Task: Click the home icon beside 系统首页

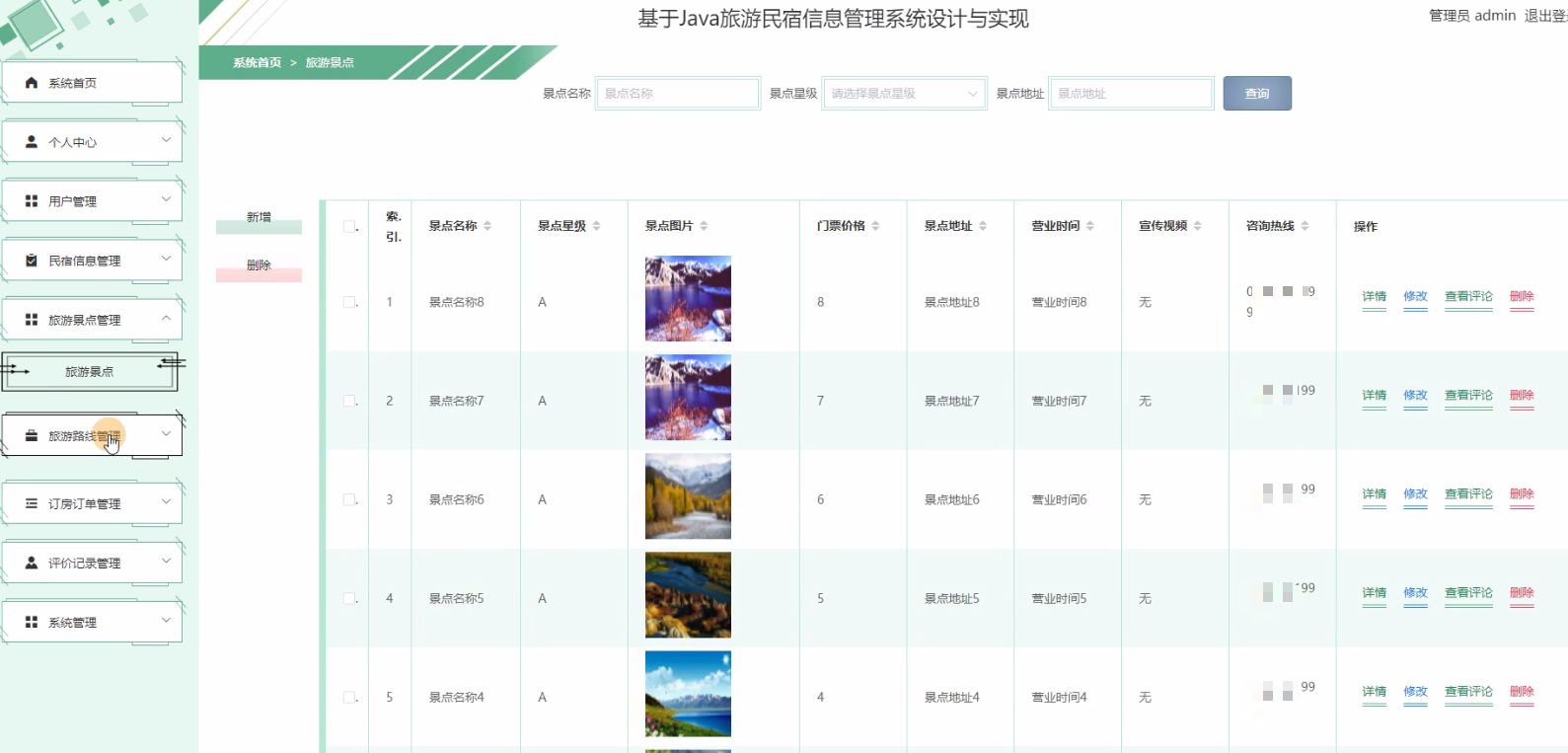Action: (x=32, y=83)
